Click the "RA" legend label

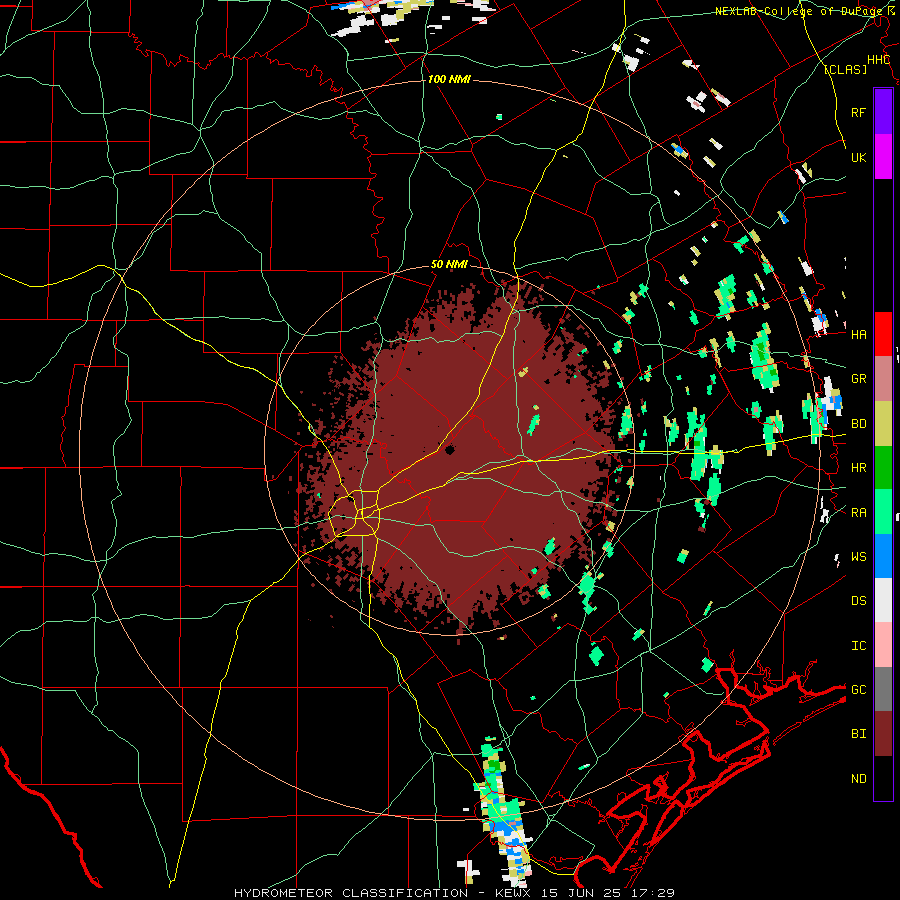click(858, 512)
